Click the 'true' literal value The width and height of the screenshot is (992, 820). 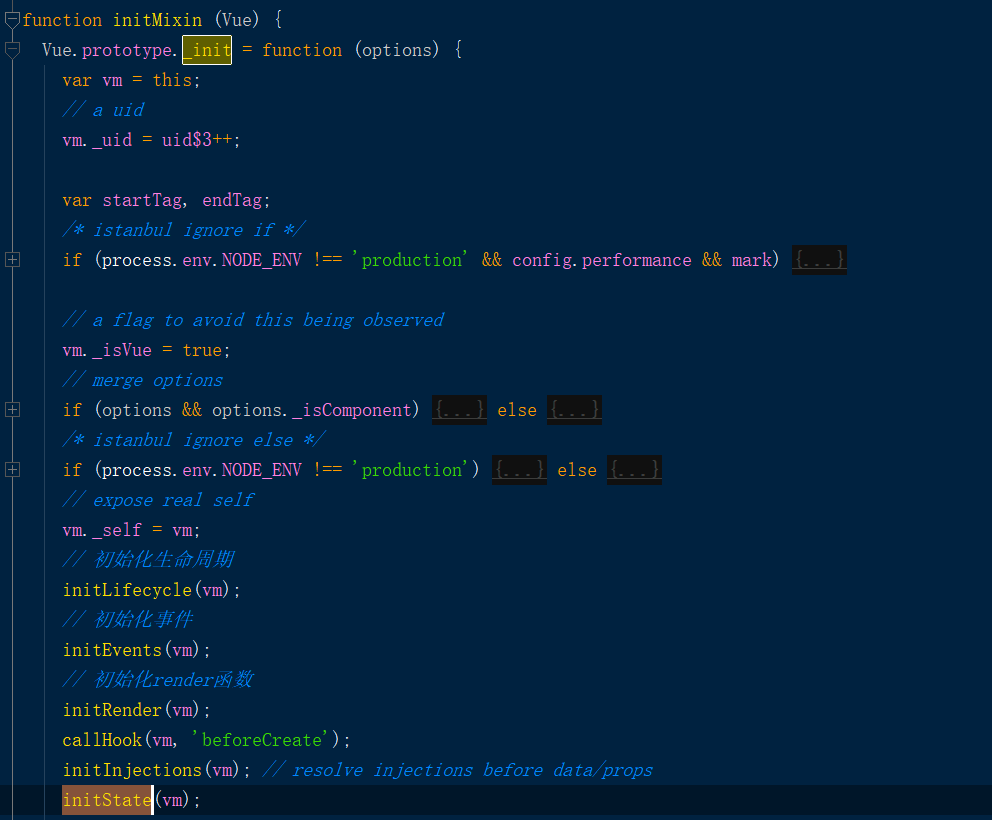point(202,350)
